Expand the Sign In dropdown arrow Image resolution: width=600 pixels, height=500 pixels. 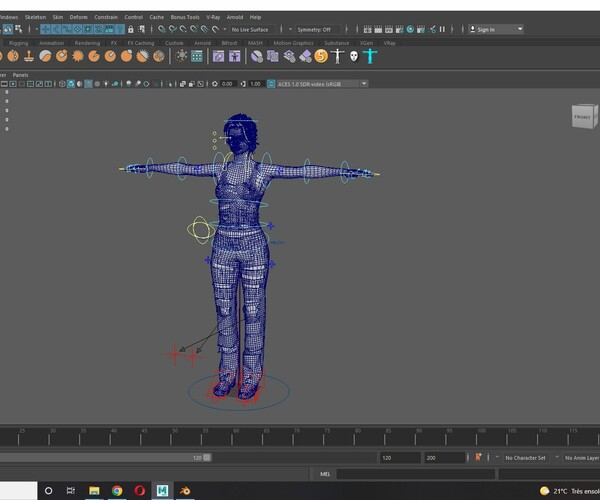click(x=520, y=29)
